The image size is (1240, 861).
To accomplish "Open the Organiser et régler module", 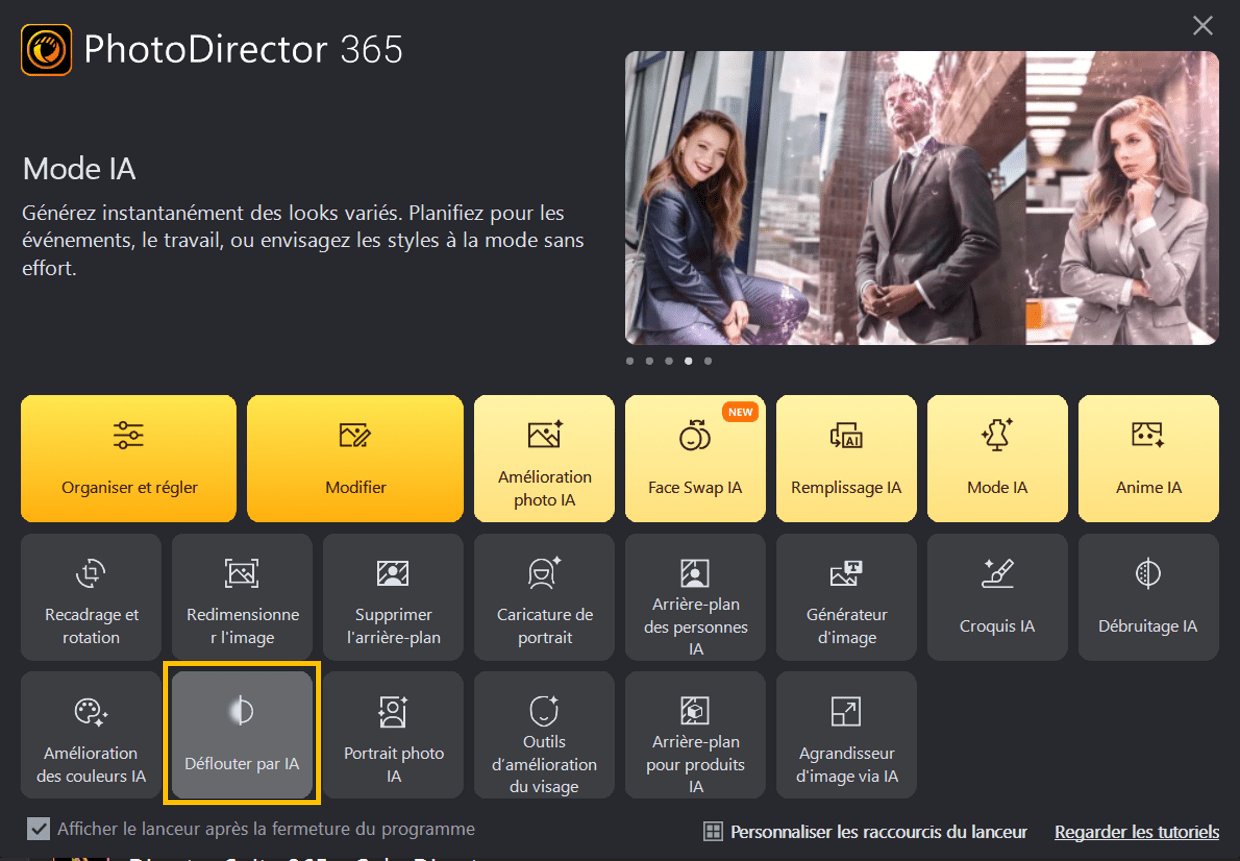I will (x=129, y=459).
